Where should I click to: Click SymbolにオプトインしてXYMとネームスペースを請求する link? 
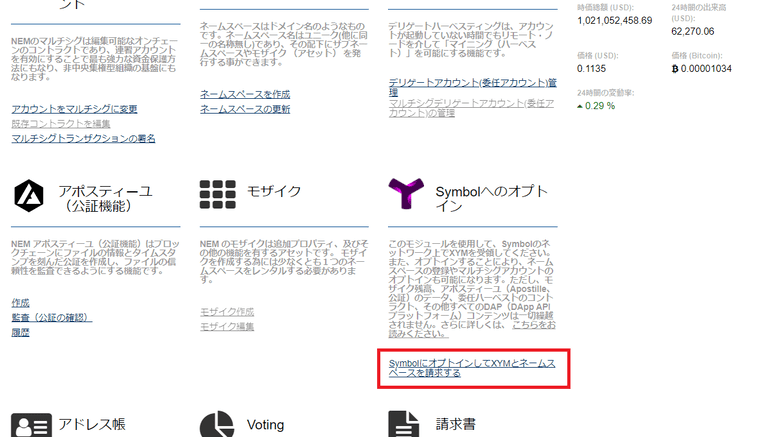[x=472, y=368]
